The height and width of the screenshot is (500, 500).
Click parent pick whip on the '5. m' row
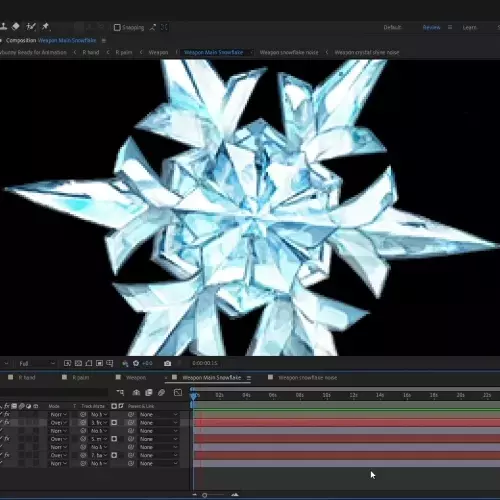pos(131,439)
